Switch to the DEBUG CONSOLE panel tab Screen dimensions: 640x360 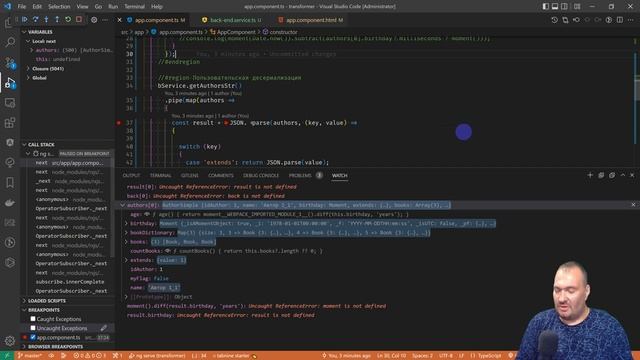tap(261, 176)
